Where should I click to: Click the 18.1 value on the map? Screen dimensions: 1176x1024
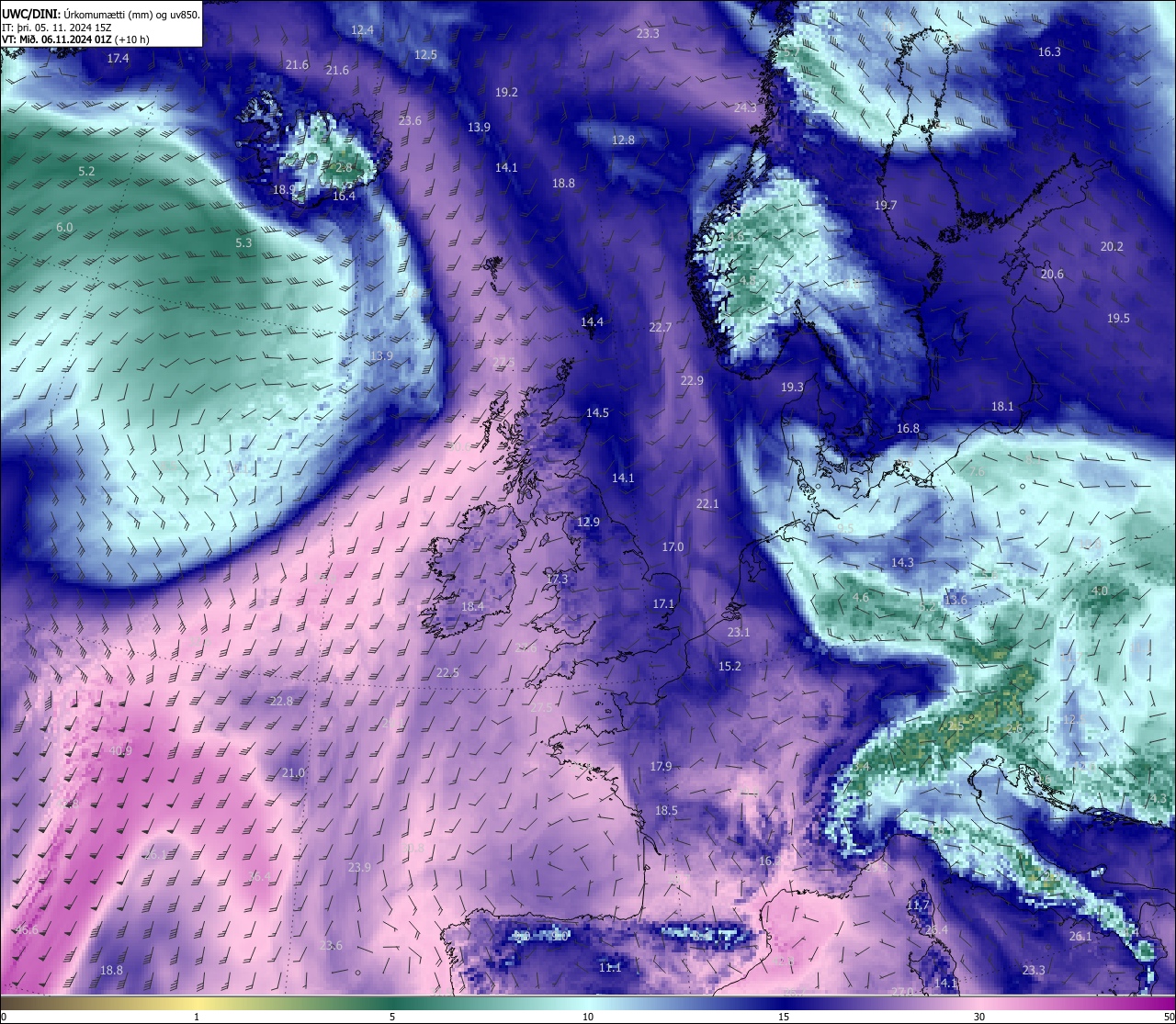coord(1002,406)
